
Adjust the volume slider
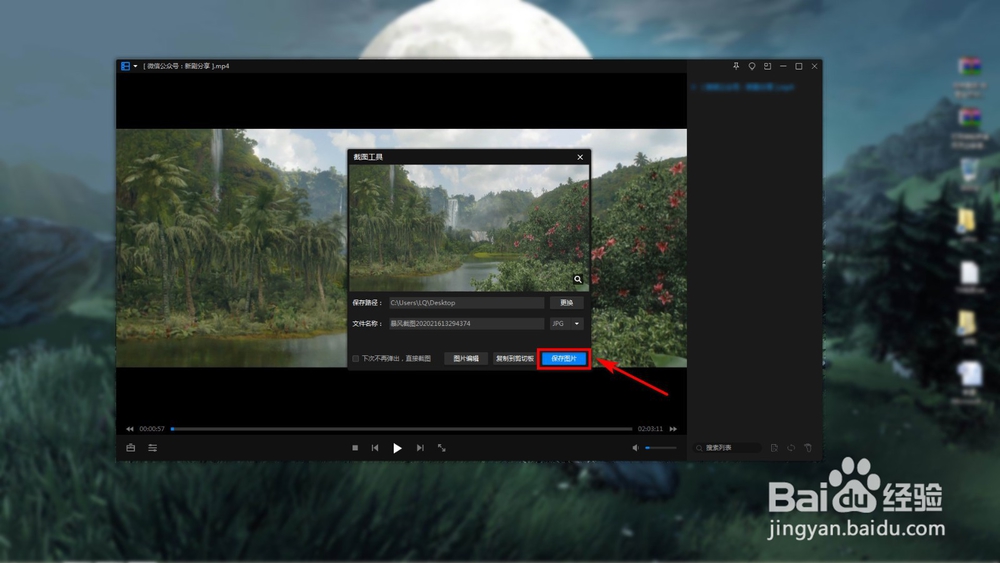pyautogui.click(x=661, y=448)
